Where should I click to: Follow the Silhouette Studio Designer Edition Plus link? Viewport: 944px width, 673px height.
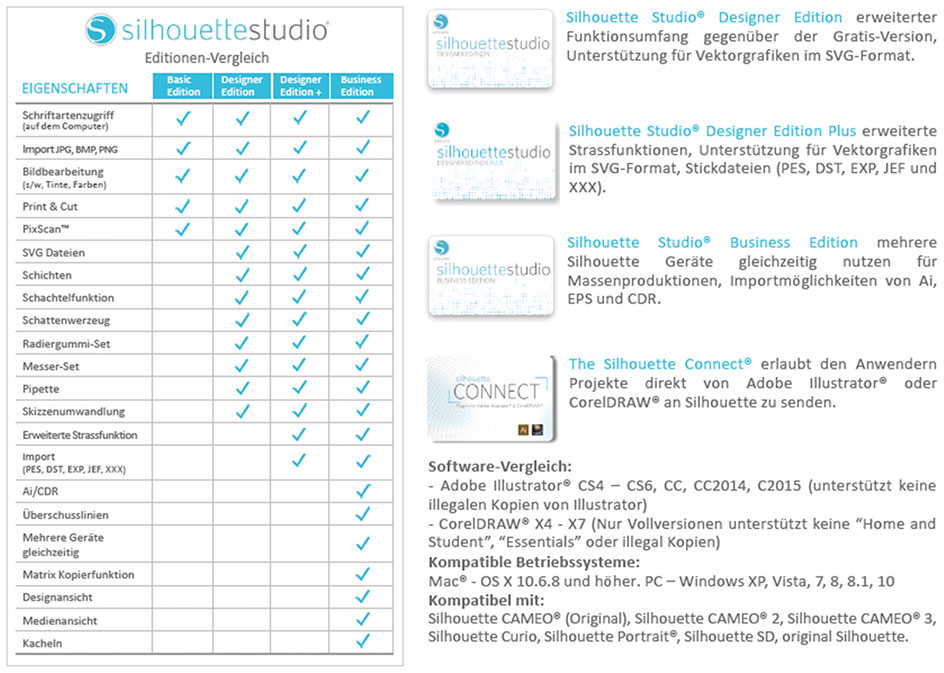712,131
